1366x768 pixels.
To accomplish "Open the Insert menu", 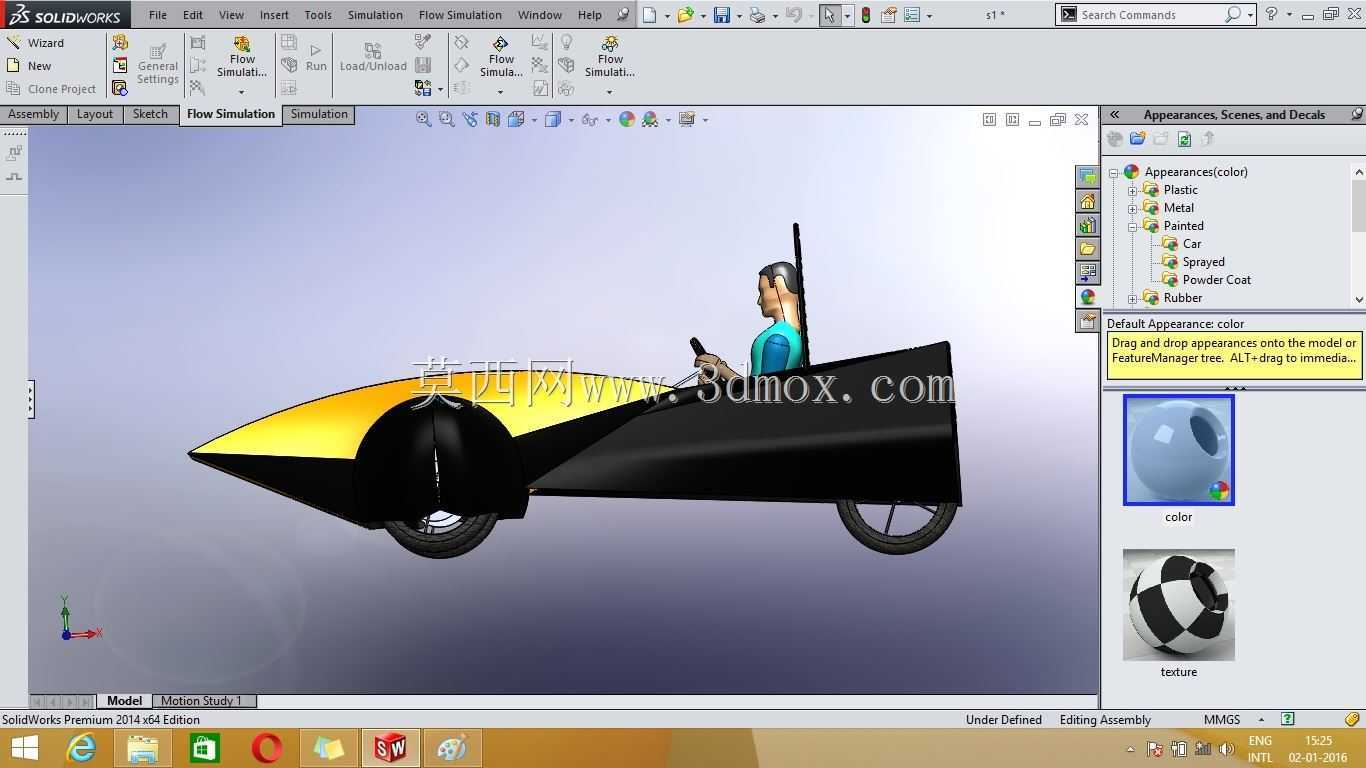I will [x=274, y=15].
